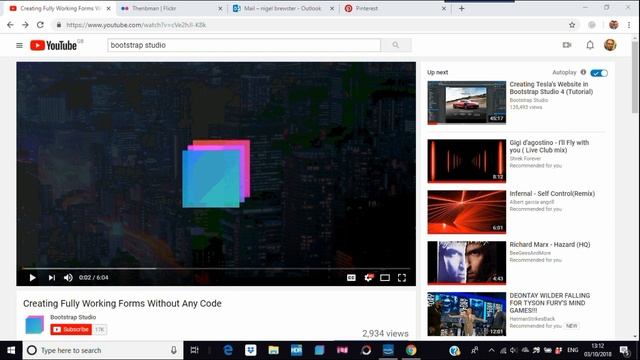Open taskbar clock and date
The width and height of the screenshot is (640, 360).
[598, 350]
